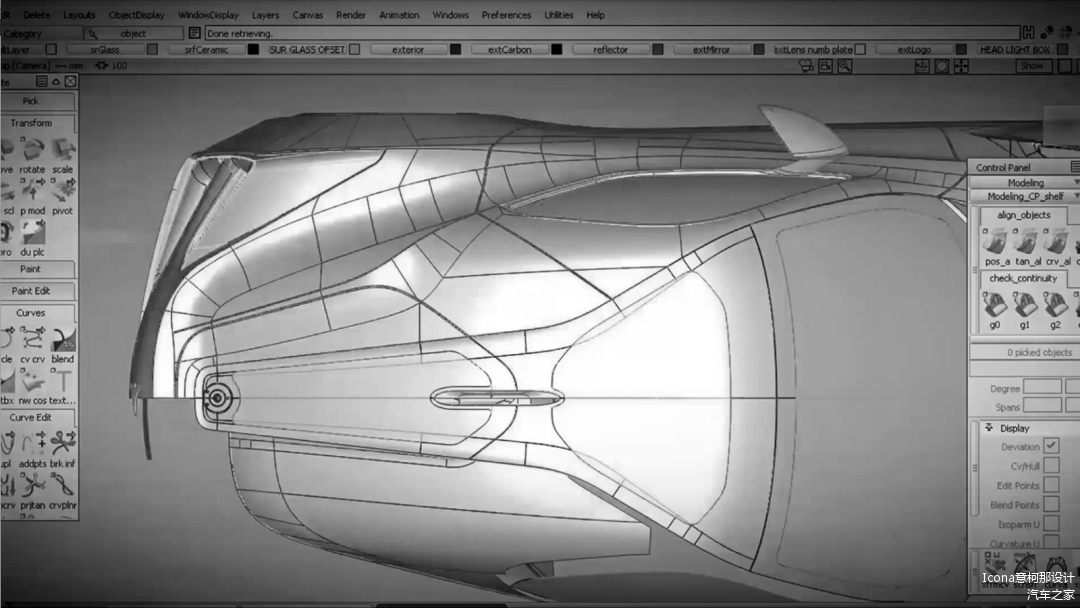
Task: Click the g2 continuity check icon
Action: 1055,306
